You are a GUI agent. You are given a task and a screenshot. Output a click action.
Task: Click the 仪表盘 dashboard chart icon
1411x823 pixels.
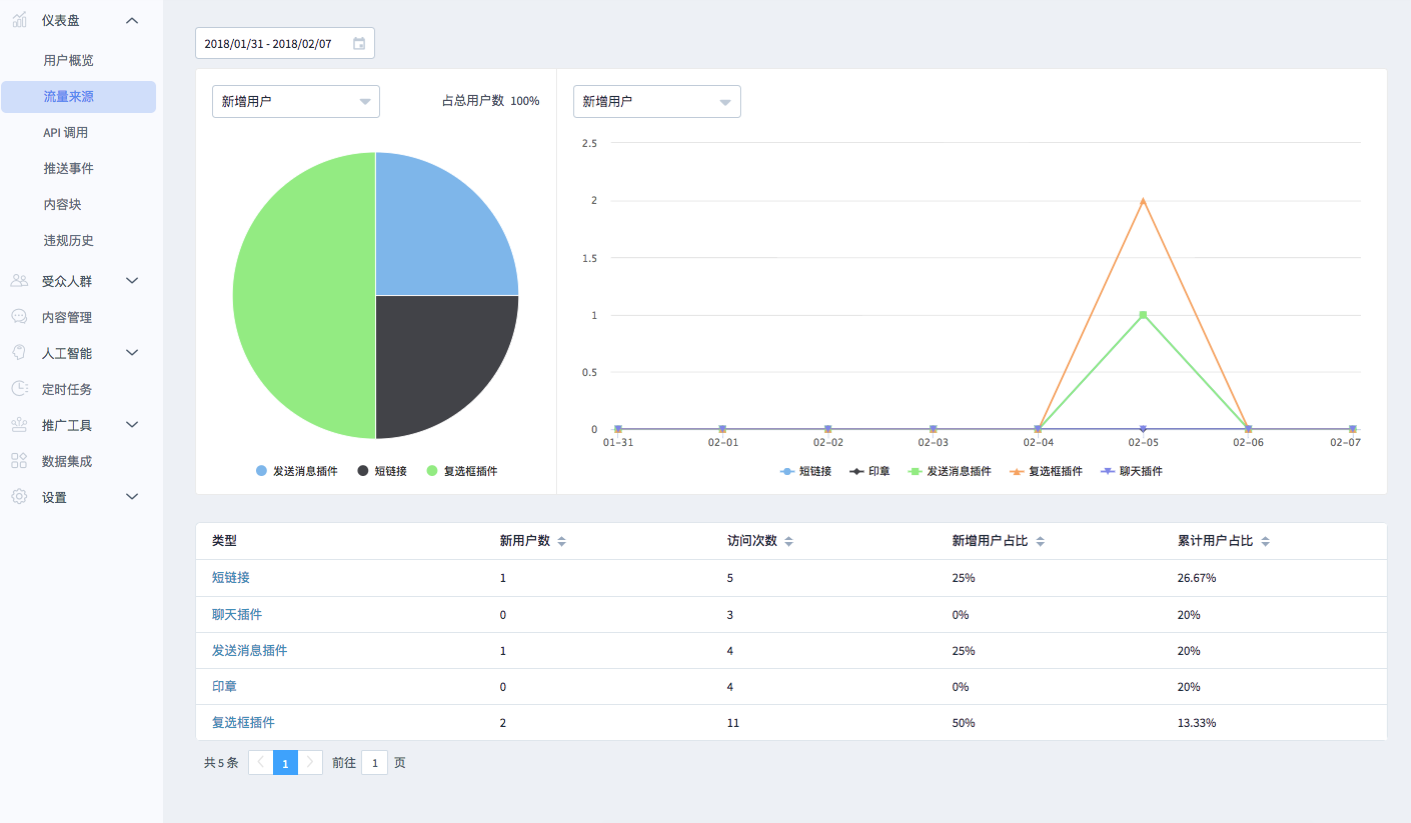19,20
